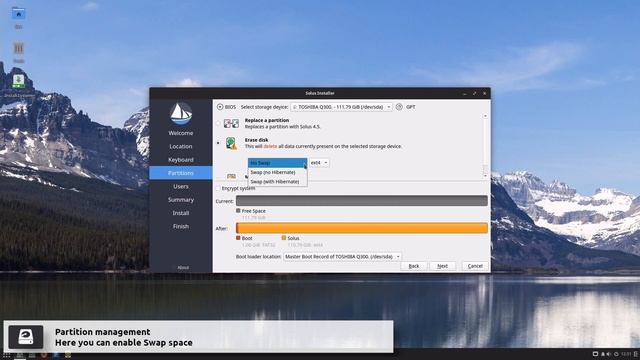Viewport: 640px width, 360px height.
Task: Enable the Encrypt system checkbox
Action: (x=218, y=188)
